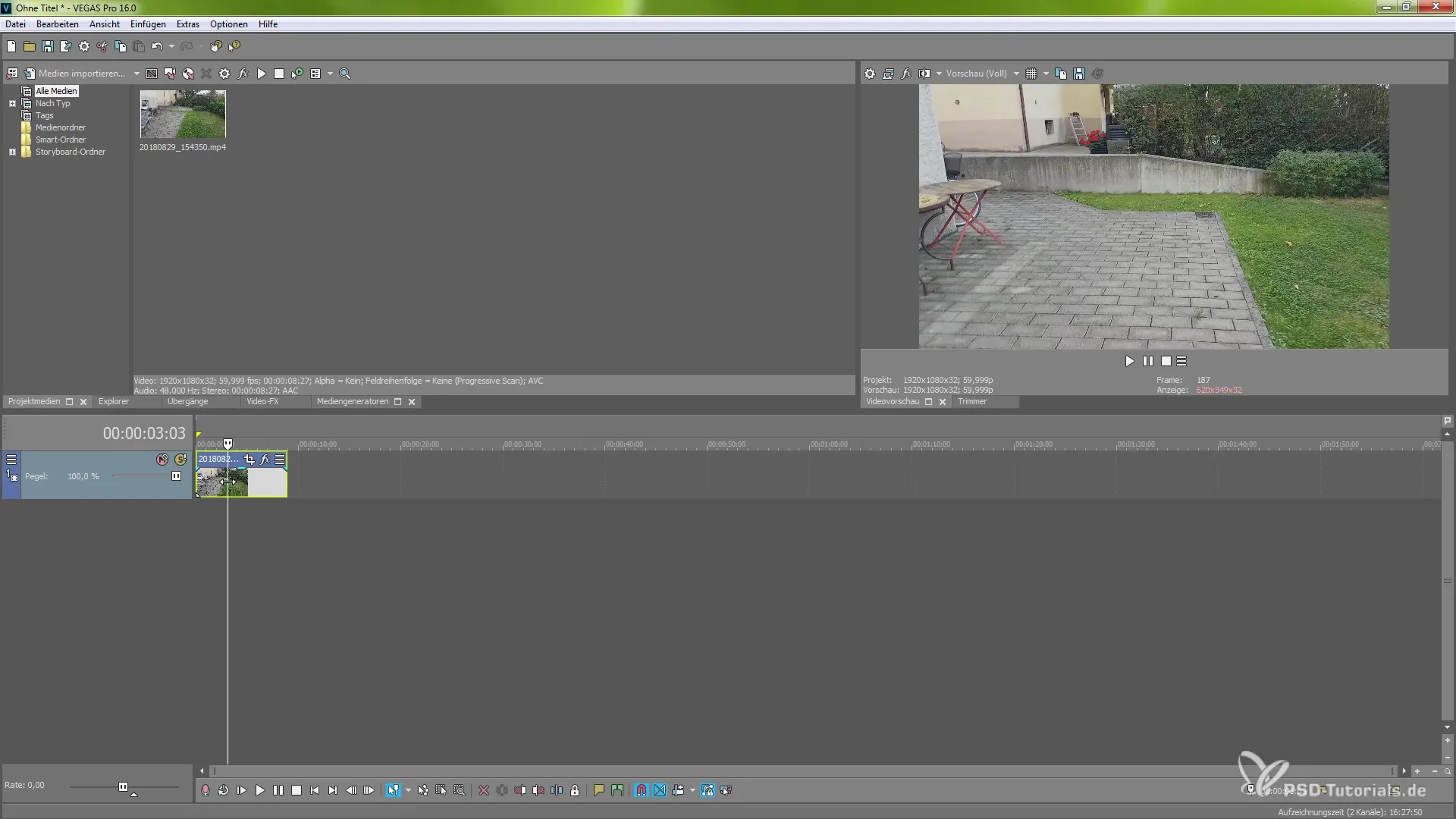Toggle timeline snapping magnet icon
This screenshot has width=1456, height=819.
tap(642, 790)
